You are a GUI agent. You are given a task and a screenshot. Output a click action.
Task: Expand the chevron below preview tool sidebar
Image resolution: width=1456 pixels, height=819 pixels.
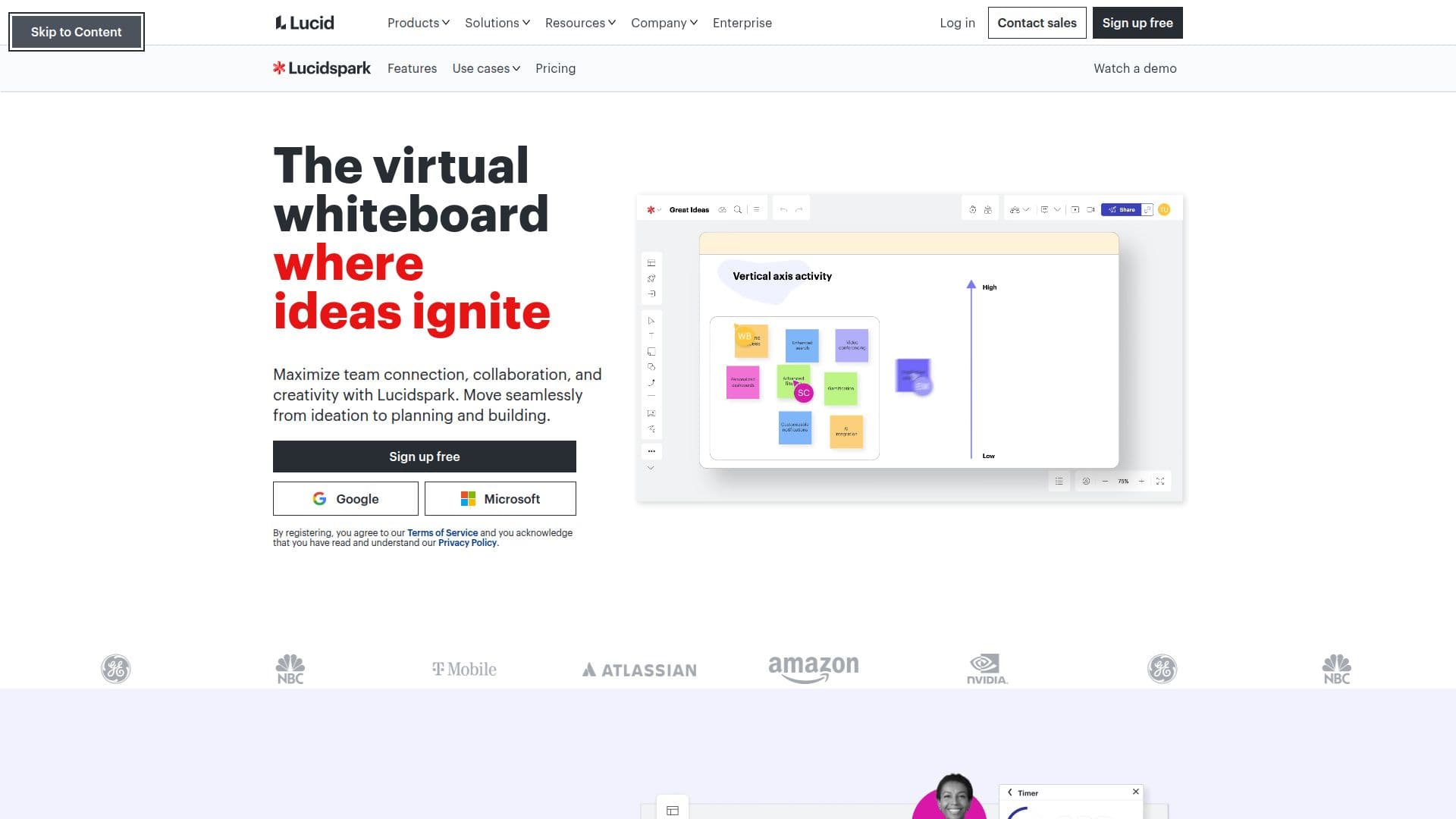click(651, 469)
